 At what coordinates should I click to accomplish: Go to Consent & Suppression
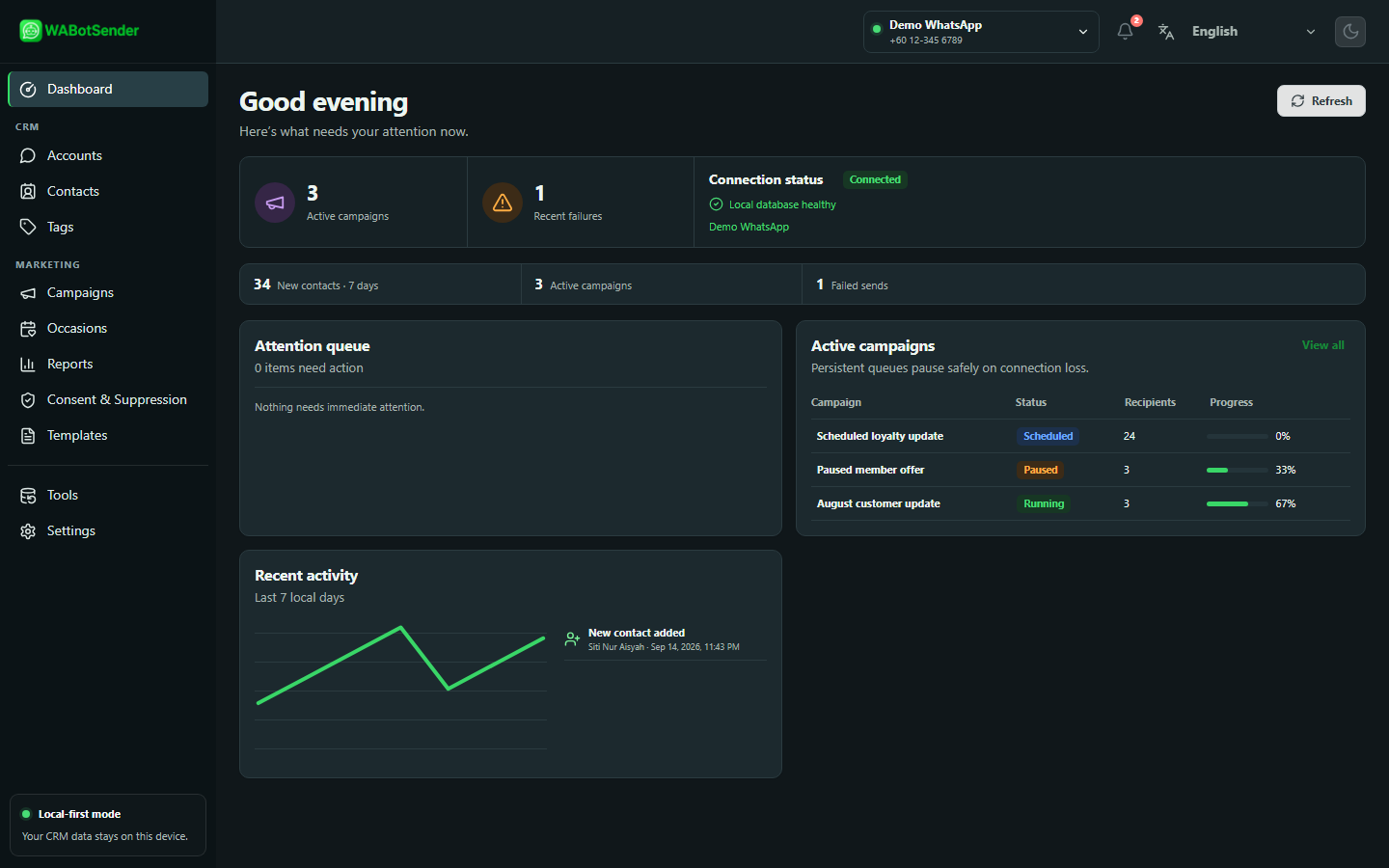108,399
